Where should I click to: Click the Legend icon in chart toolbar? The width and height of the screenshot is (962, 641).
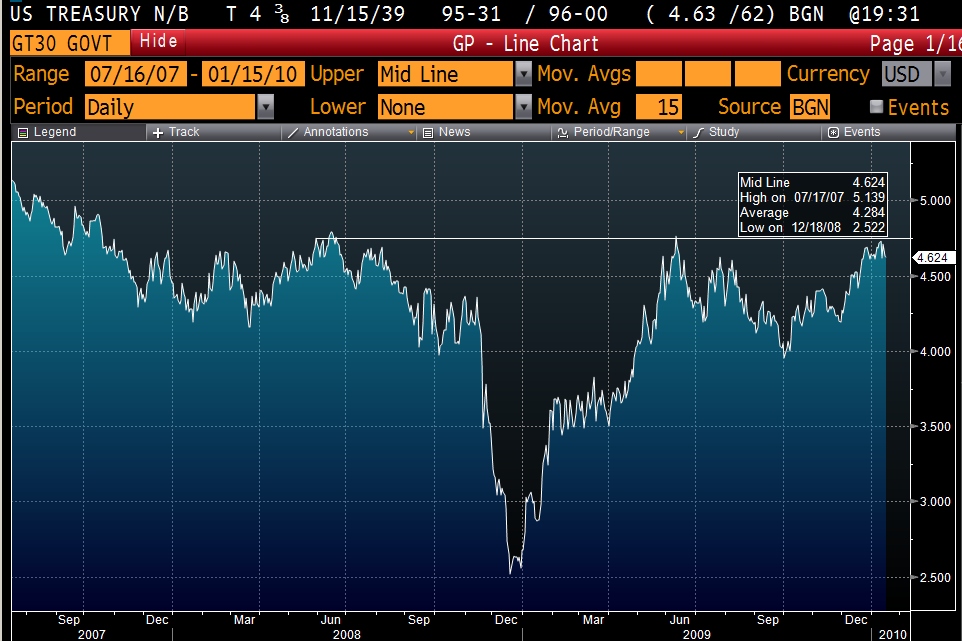point(24,132)
